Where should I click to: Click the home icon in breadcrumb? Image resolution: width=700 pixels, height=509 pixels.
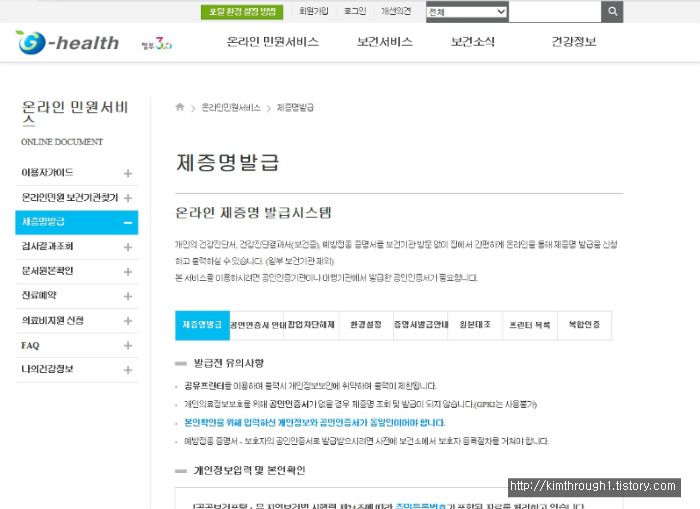pos(179,107)
